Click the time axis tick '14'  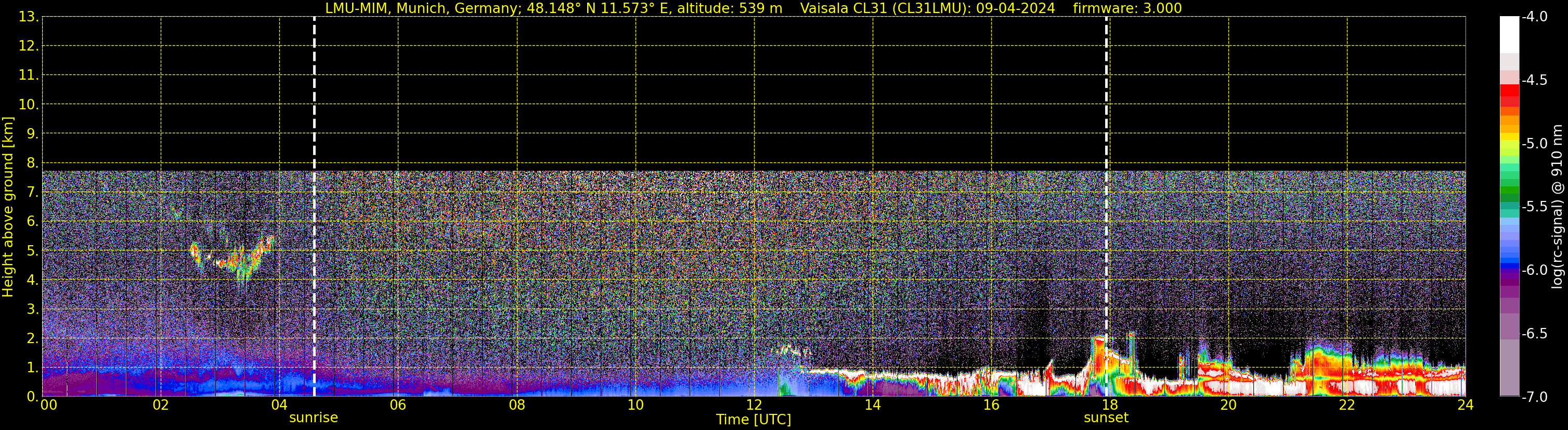pos(873,405)
